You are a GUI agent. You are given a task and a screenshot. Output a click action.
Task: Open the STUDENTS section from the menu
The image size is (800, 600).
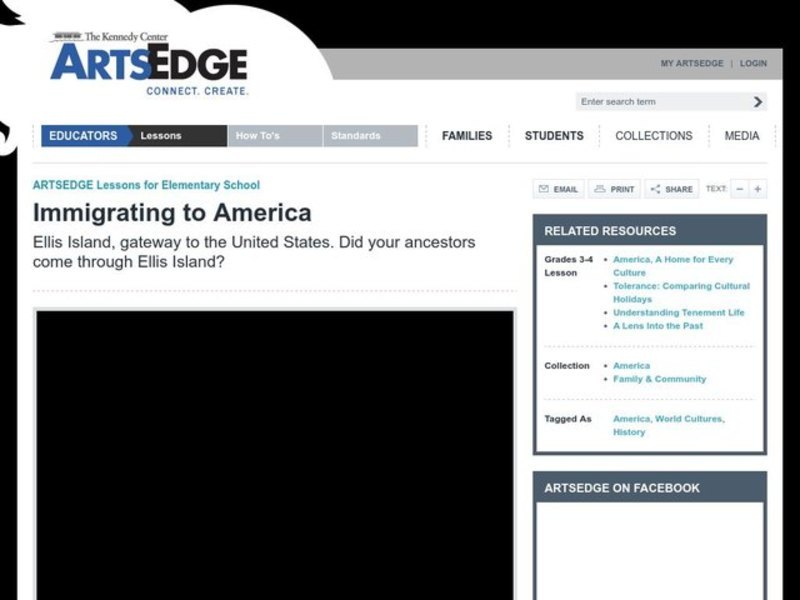pyautogui.click(x=554, y=135)
